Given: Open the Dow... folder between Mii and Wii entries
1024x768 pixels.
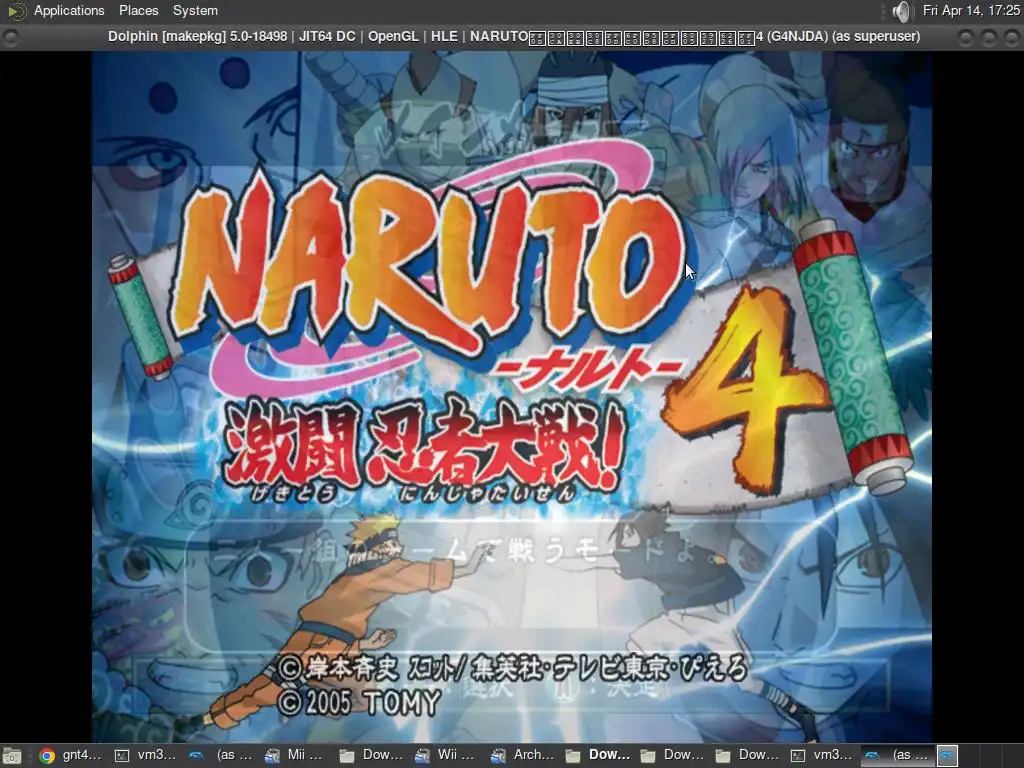Looking at the screenshot, I should tap(370, 756).
